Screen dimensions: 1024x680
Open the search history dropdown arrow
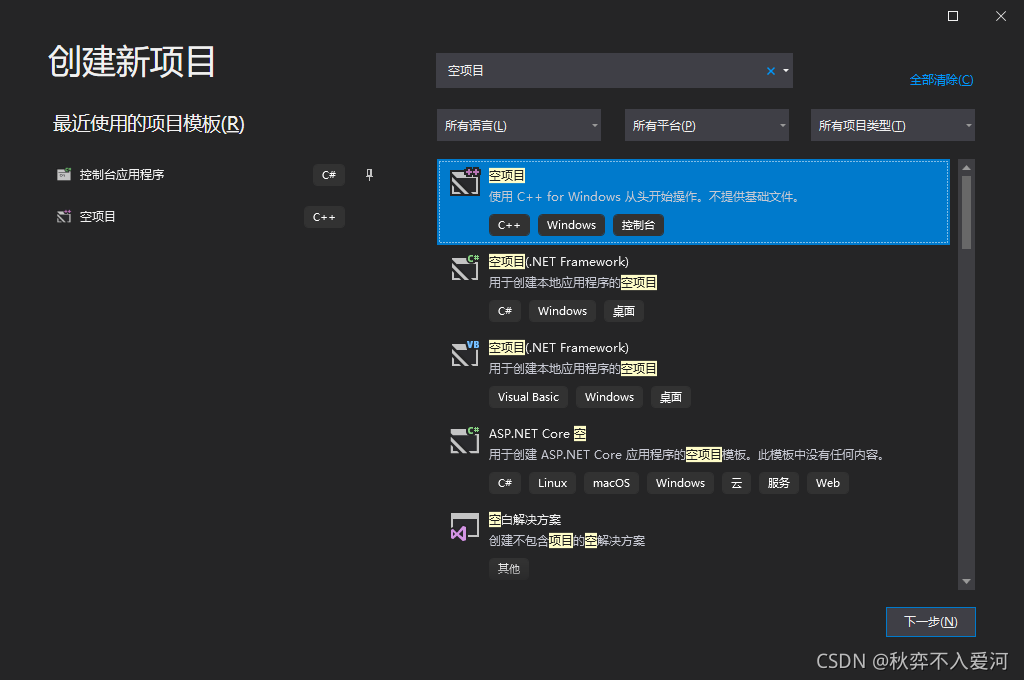[786, 71]
